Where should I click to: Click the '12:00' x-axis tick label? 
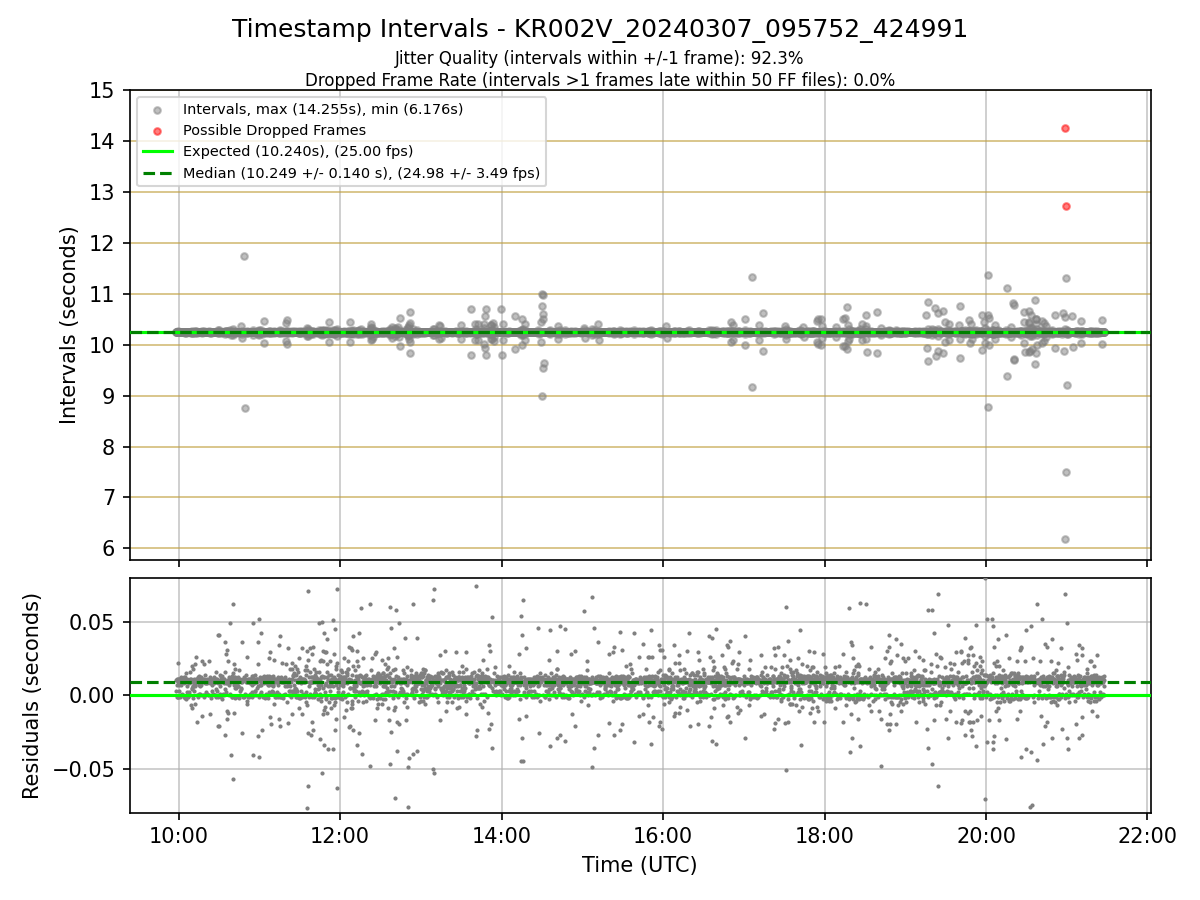point(340,834)
